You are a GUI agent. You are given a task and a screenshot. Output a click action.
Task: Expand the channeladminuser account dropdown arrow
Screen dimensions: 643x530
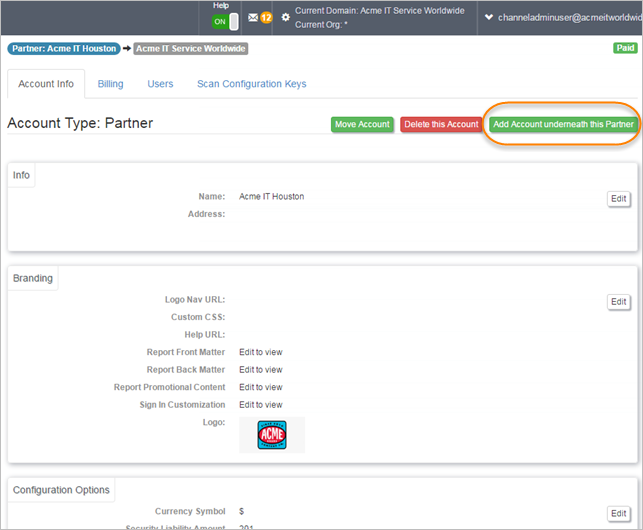pyautogui.click(x=488, y=17)
